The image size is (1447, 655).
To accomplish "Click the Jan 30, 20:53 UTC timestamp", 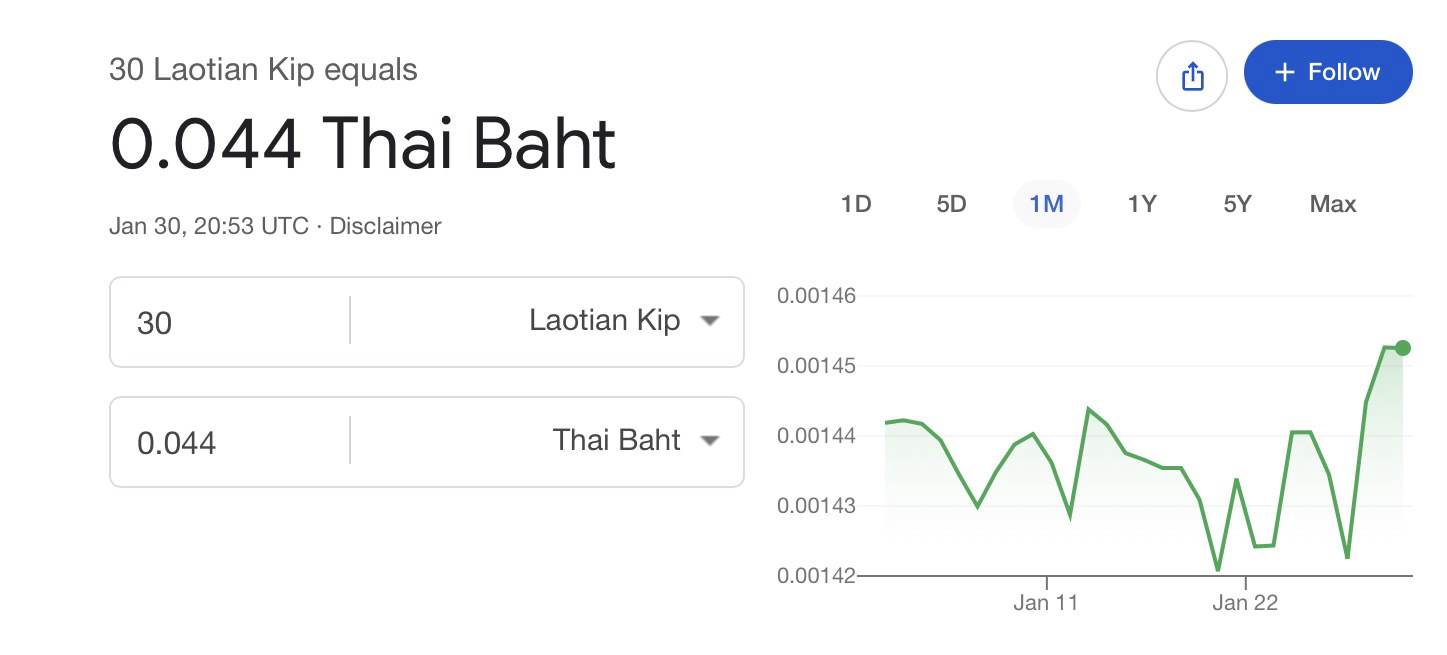I will (208, 226).
